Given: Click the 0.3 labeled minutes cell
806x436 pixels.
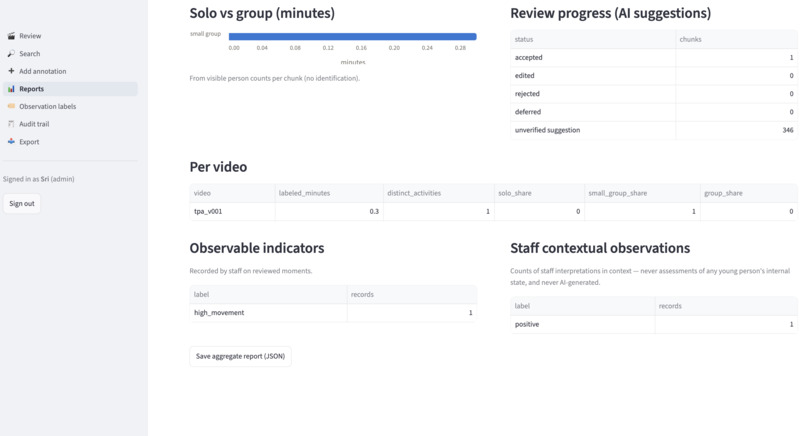Looking at the screenshot, I should coord(329,211).
